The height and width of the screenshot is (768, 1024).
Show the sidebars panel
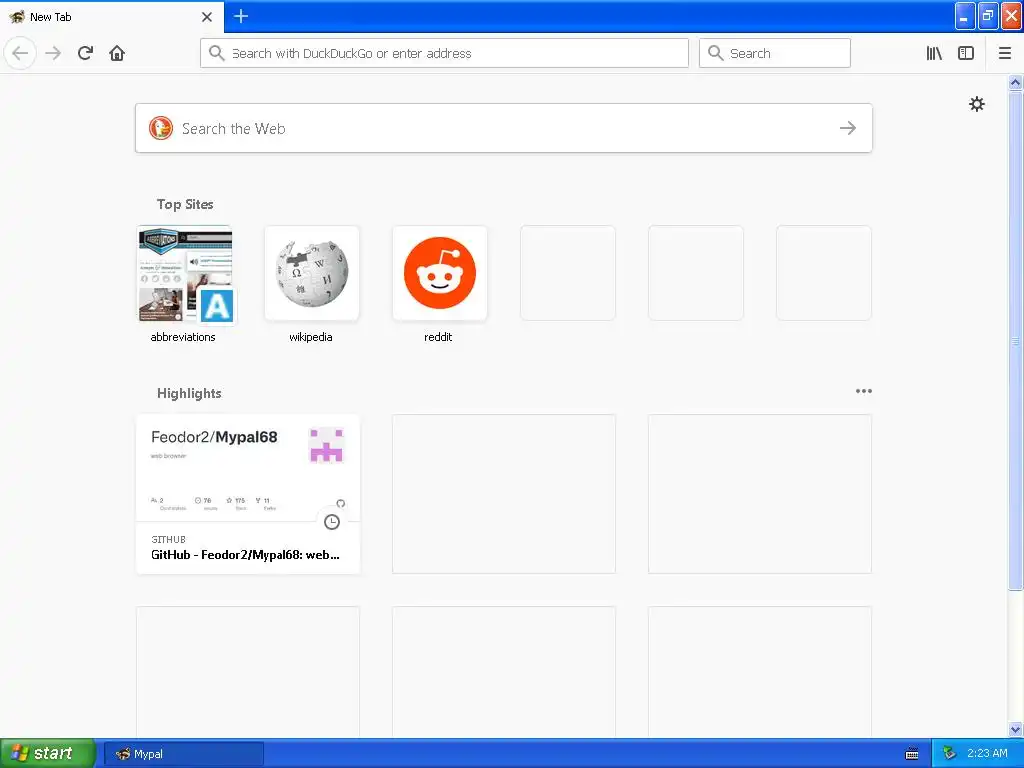coord(965,53)
